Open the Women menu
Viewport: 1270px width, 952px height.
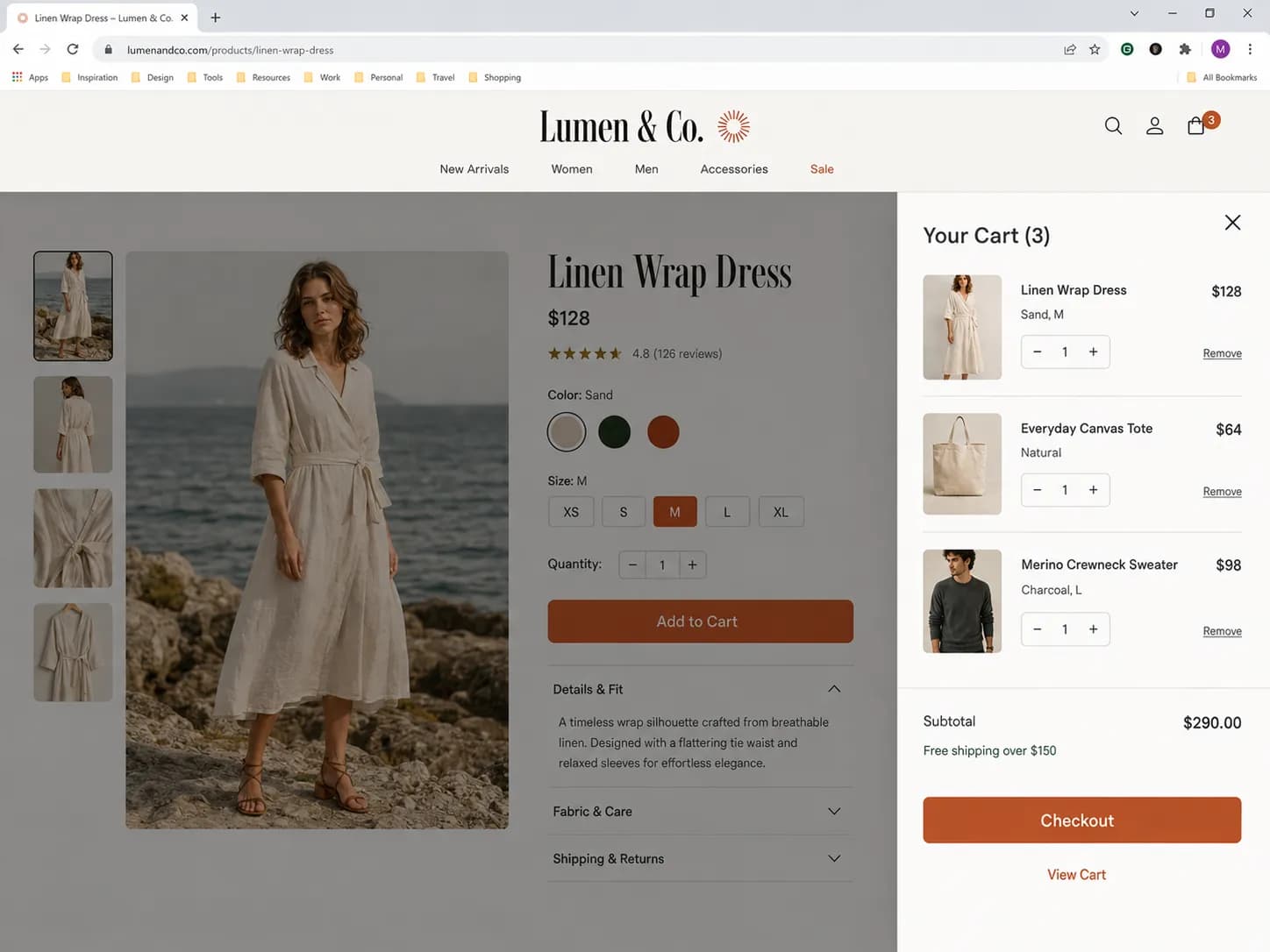(x=572, y=169)
